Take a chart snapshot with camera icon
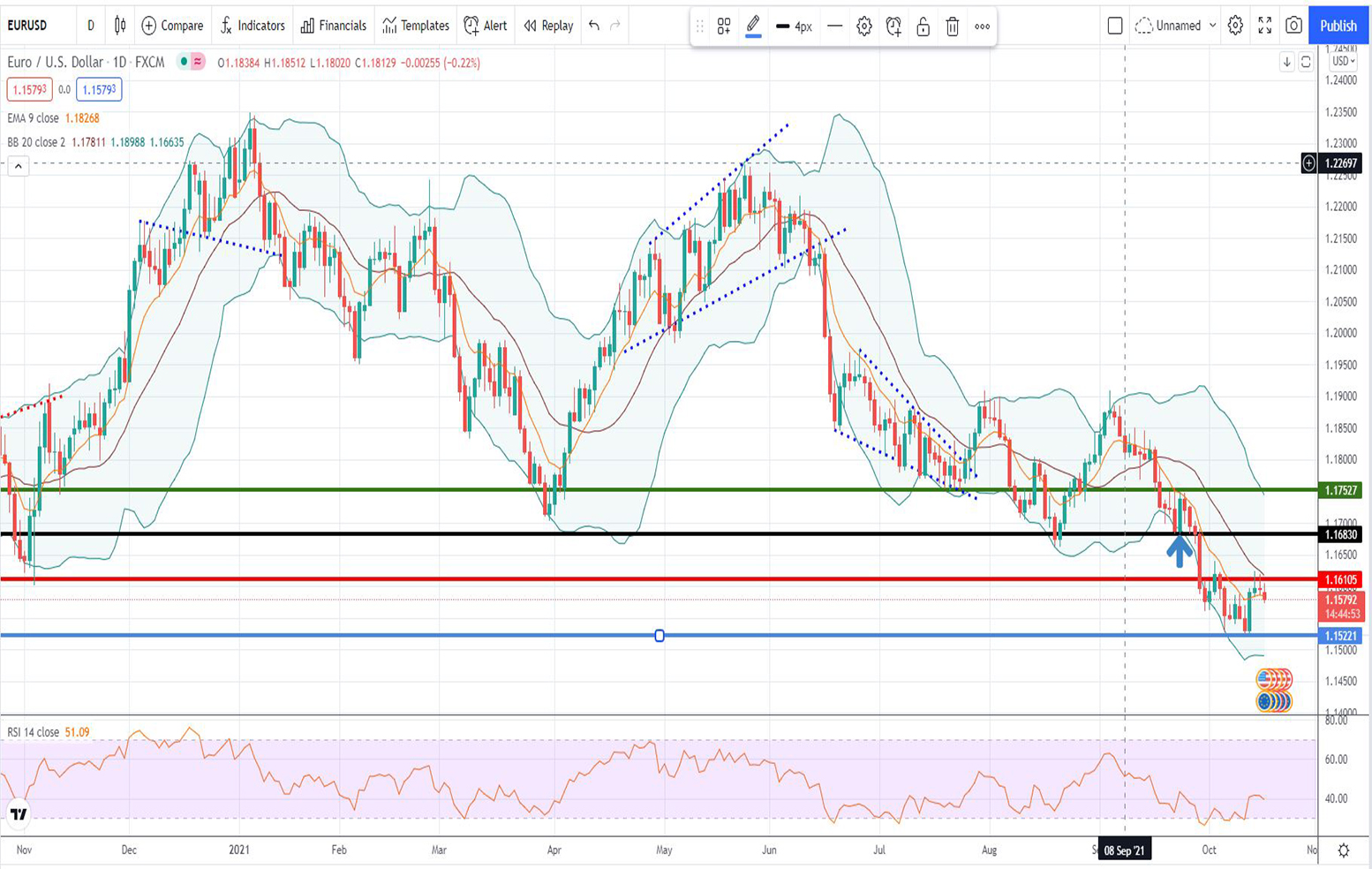Image resolution: width=1372 pixels, height=869 pixels. [x=1293, y=26]
